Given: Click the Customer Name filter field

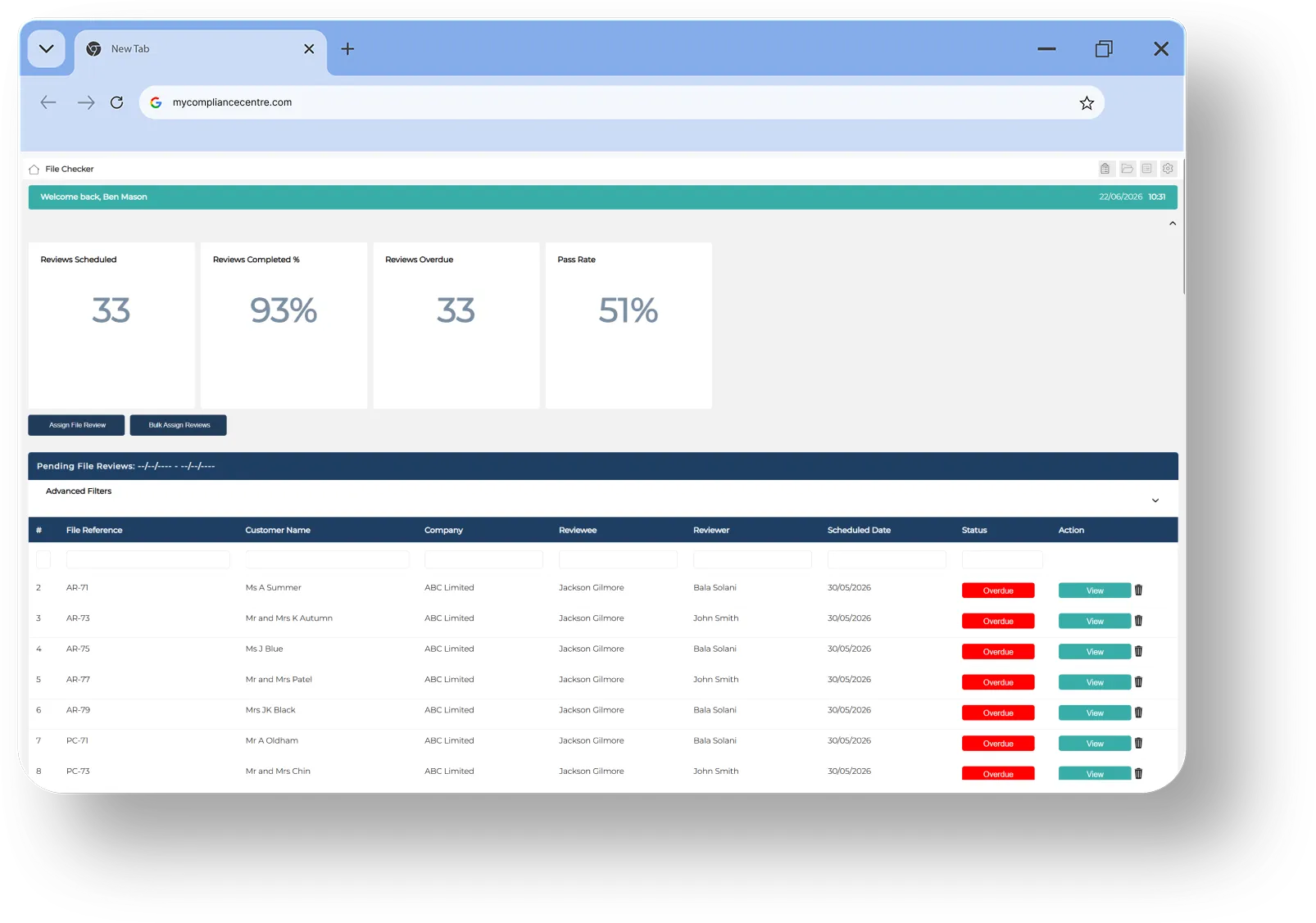Looking at the screenshot, I should click(x=327, y=559).
